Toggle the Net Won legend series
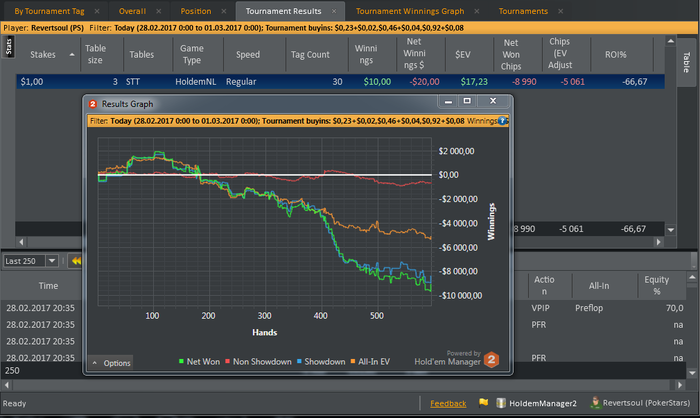 pyautogui.click(x=199, y=362)
